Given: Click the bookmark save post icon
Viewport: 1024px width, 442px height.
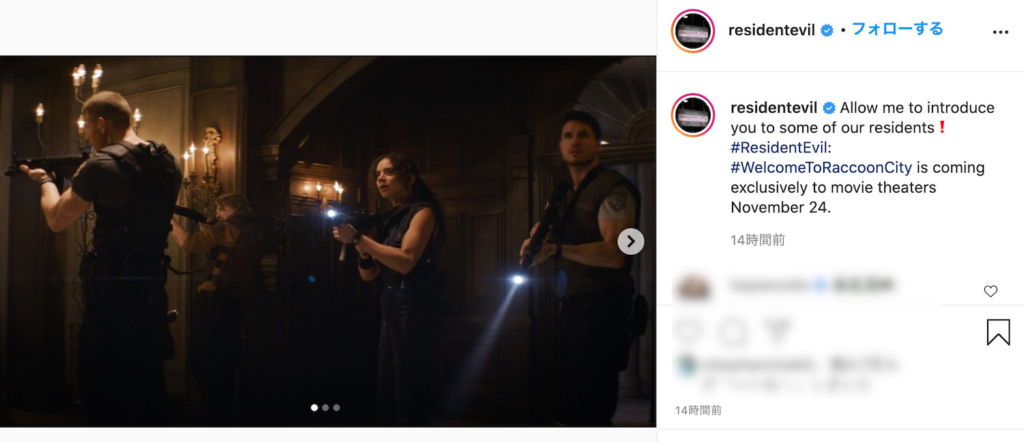Looking at the screenshot, I should click(998, 332).
